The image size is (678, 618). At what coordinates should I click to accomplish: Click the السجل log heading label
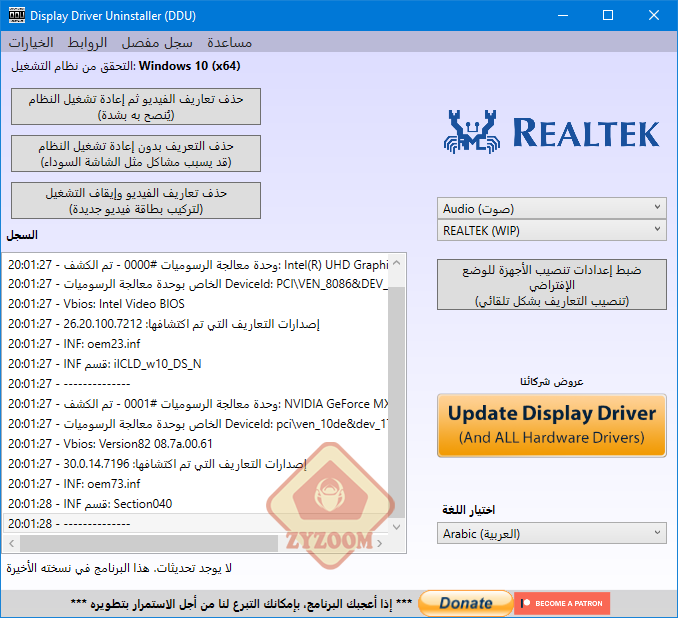click(22, 235)
